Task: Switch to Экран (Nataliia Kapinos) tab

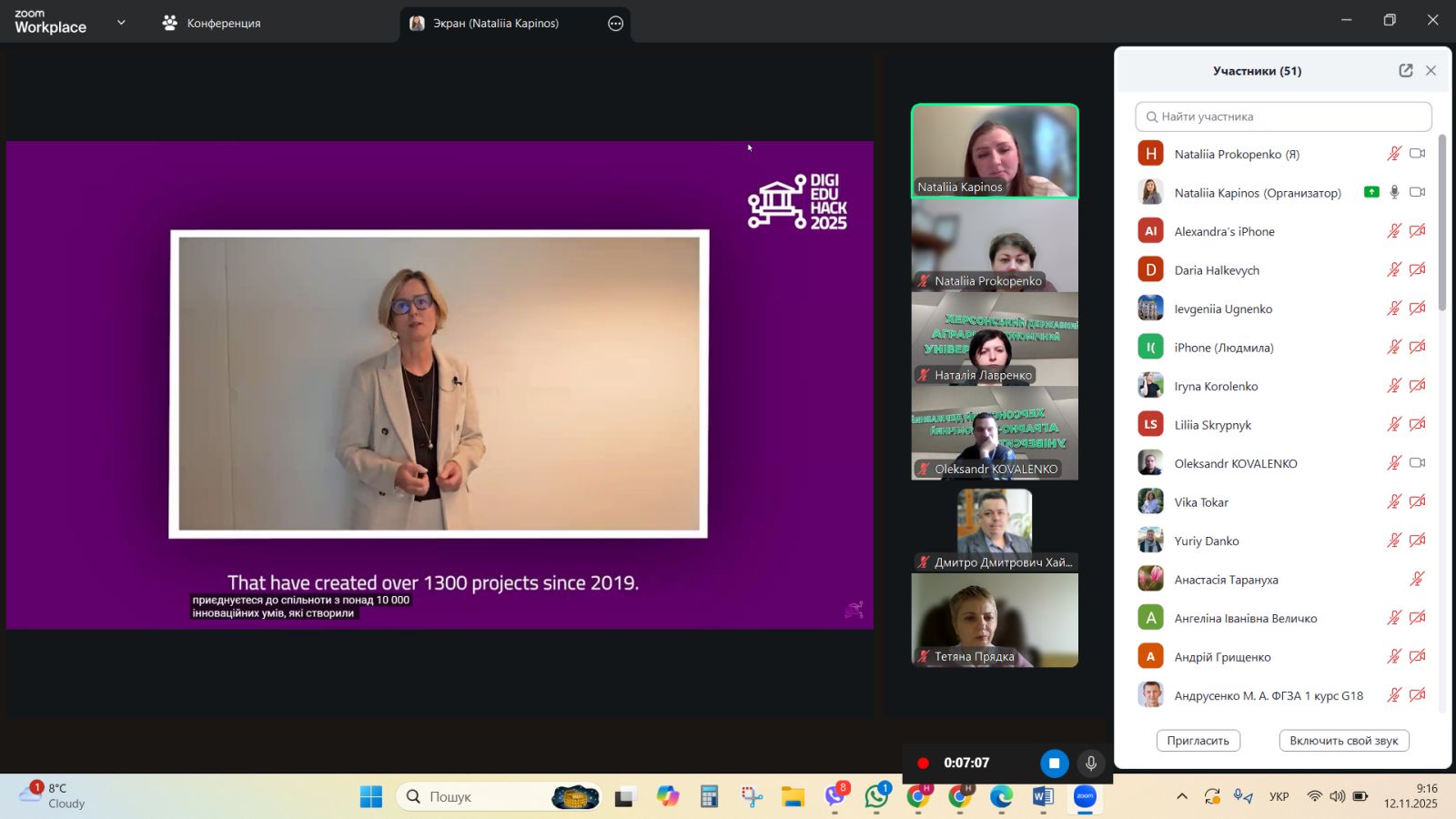Action: (x=496, y=24)
